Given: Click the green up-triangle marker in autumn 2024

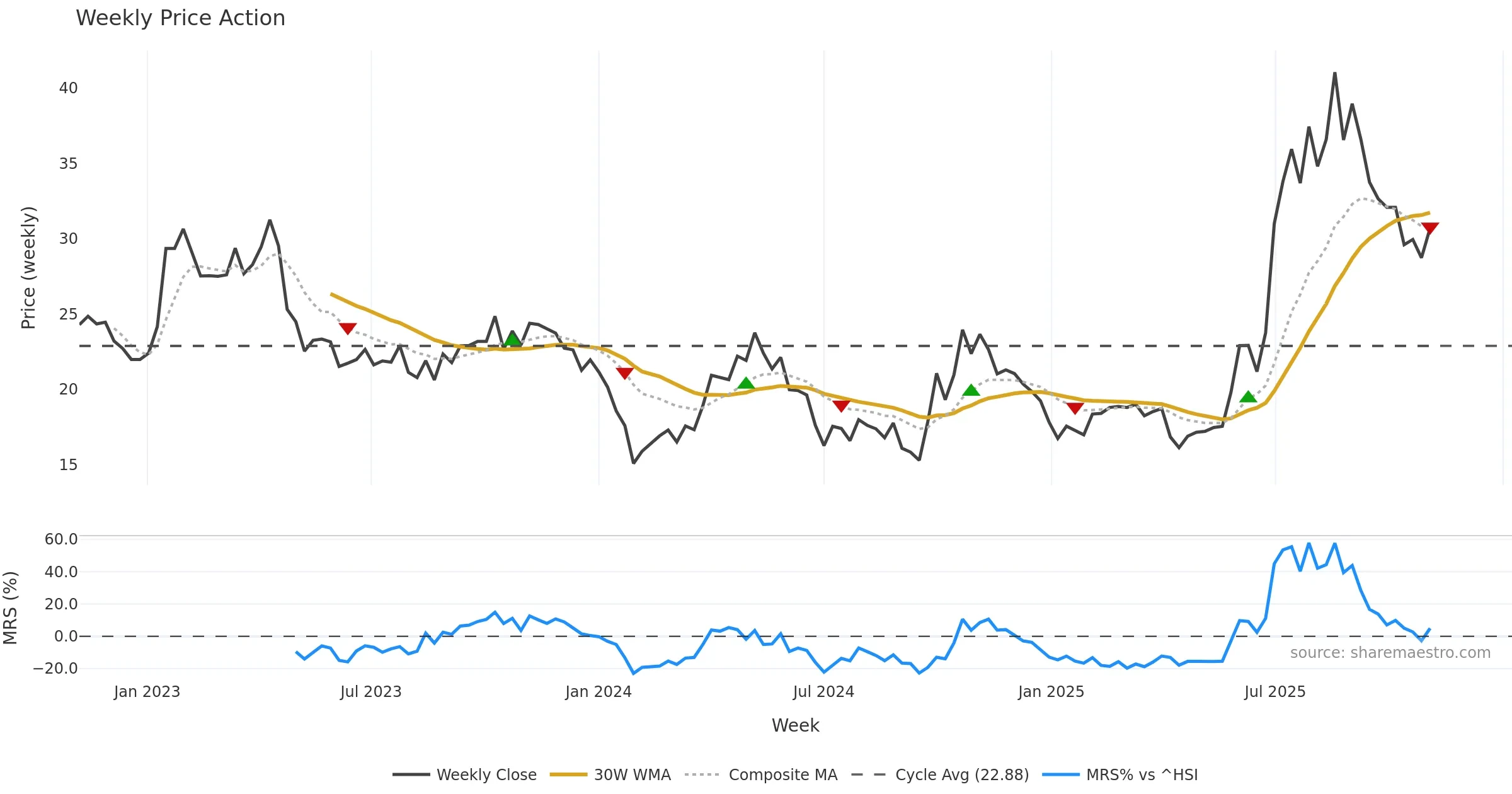Looking at the screenshot, I should click(971, 391).
